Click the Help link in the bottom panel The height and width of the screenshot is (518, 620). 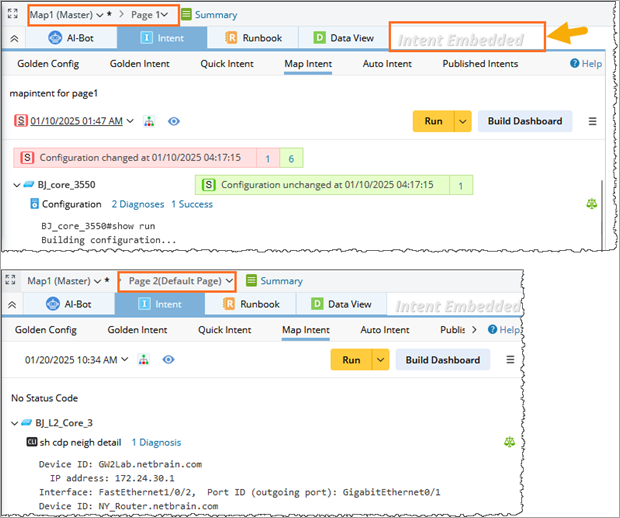[x=505, y=330]
